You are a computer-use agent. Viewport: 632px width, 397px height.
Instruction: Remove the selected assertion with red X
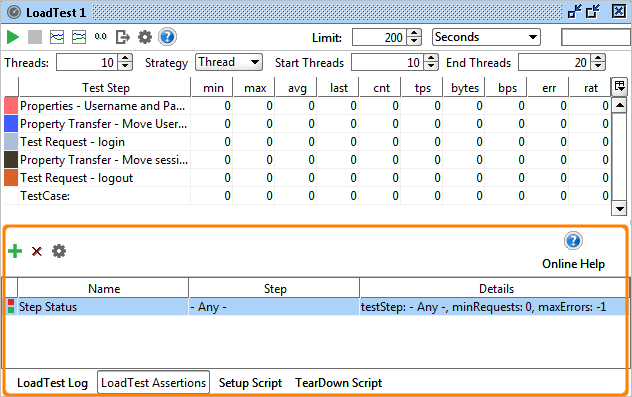[37, 252]
